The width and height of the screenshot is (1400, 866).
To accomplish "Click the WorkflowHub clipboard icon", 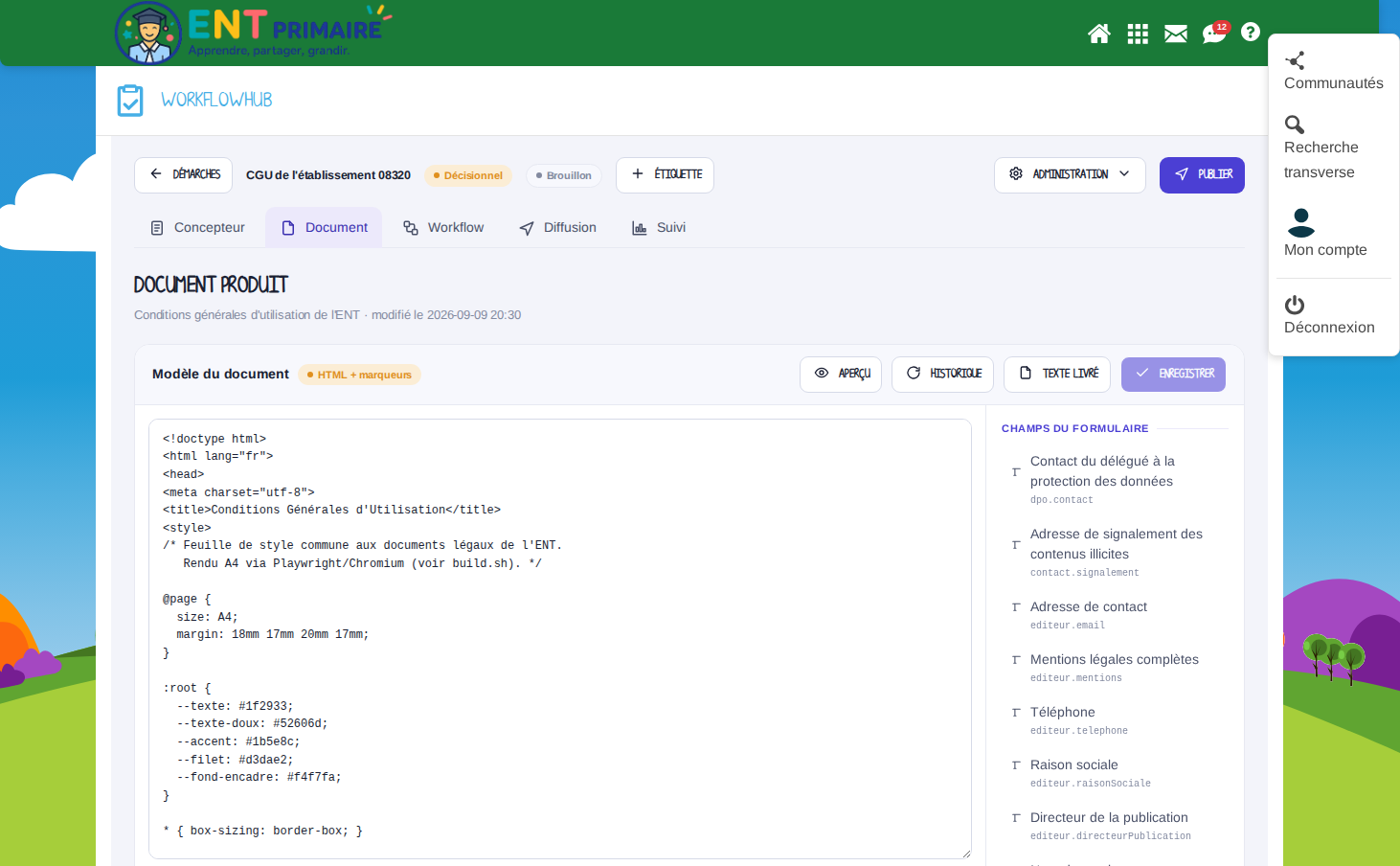I will (x=130, y=100).
